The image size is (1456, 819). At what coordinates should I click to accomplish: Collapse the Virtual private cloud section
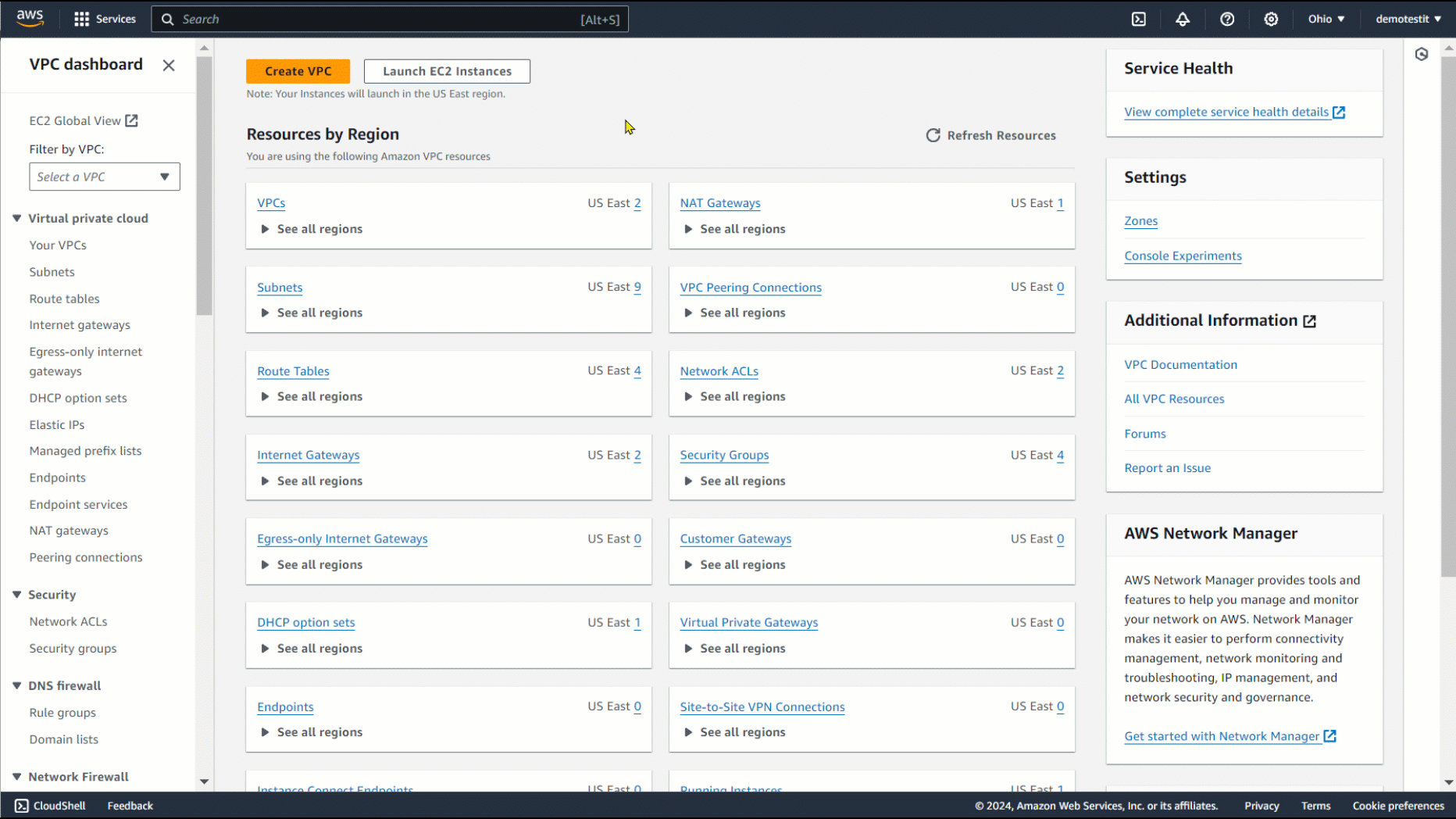[x=16, y=218]
